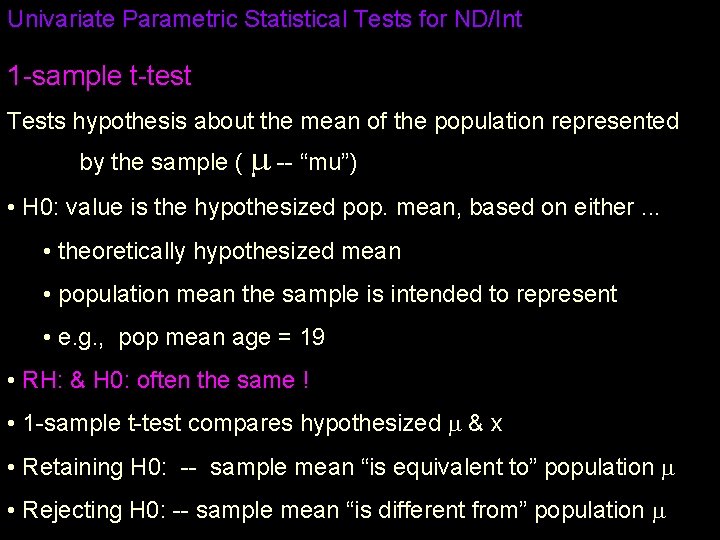Select the "1-sample t-test compares hypothesized" bullet
Viewport: 720px width, 540px height.
(x=230, y=423)
